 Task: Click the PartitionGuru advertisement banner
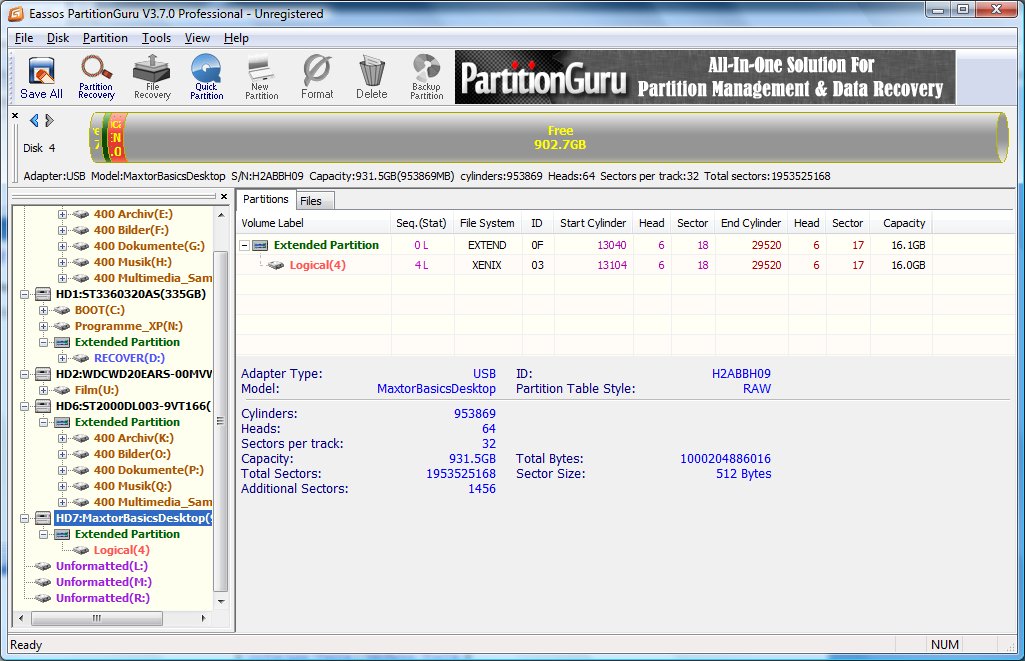705,77
